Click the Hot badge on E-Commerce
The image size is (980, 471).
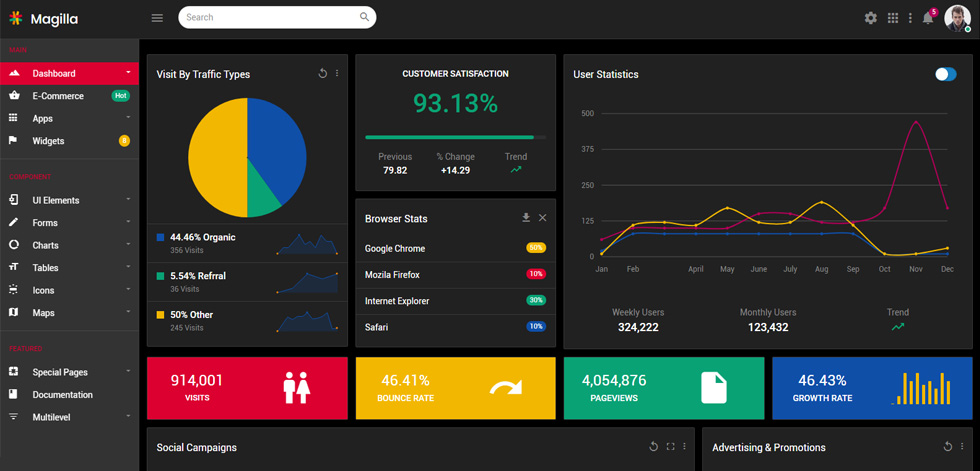[121, 96]
